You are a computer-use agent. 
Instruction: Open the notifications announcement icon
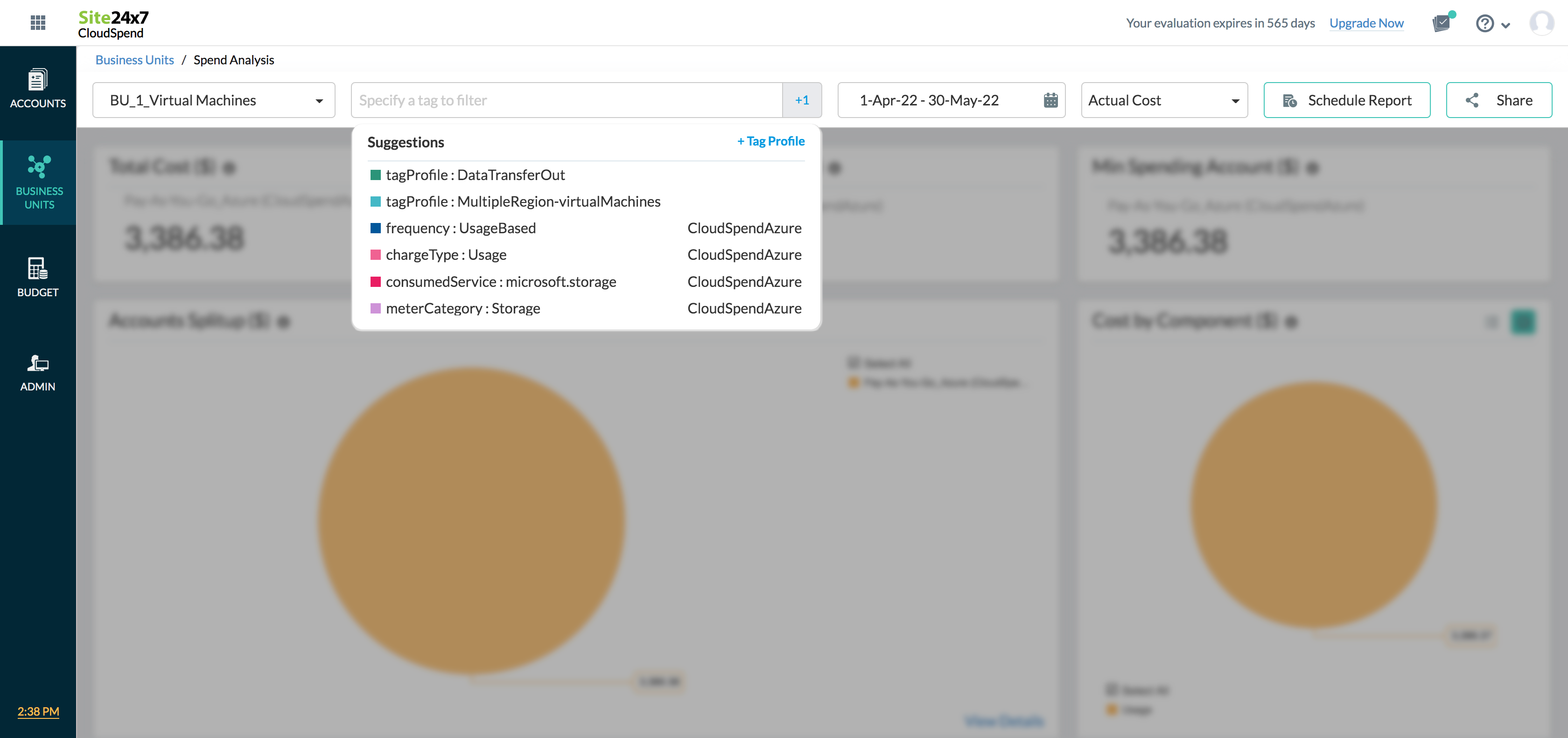(1442, 23)
